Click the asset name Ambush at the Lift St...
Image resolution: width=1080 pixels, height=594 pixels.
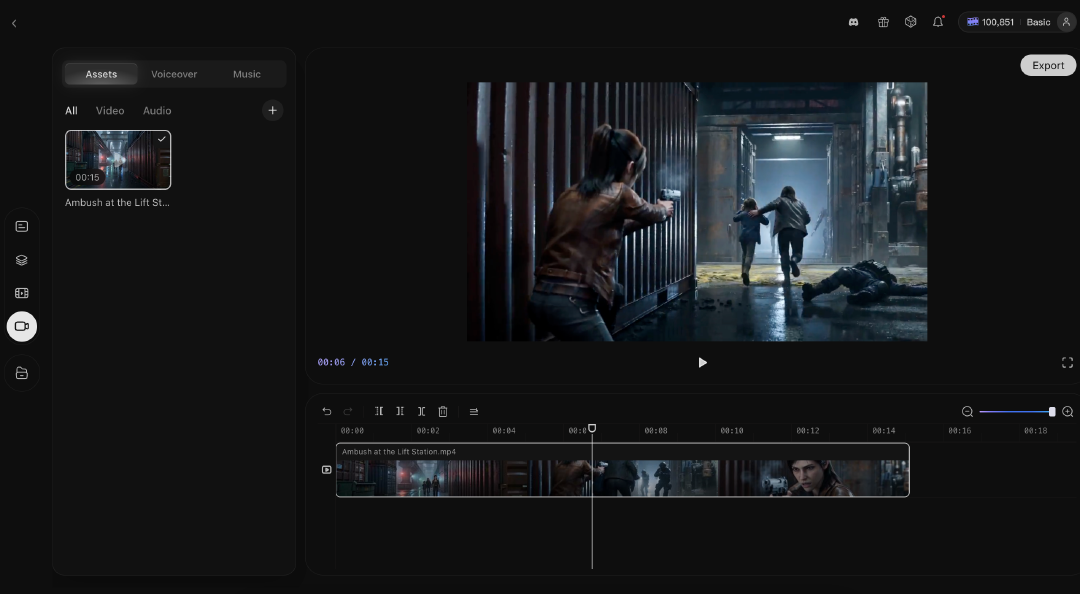point(117,203)
